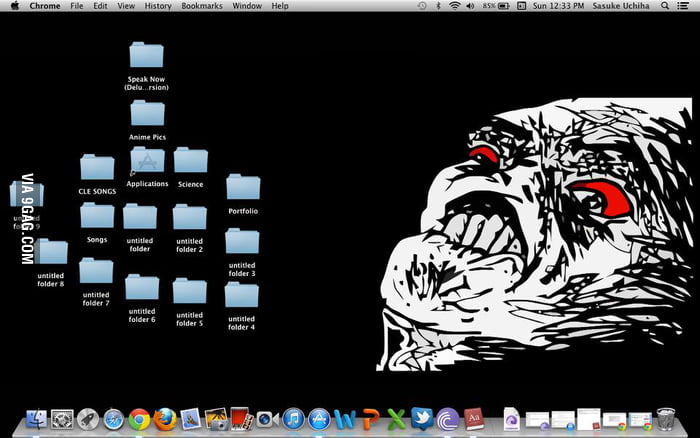Open Safari compass icon in dock
Image resolution: width=700 pixels, height=438 pixels.
(x=113, y=420)
